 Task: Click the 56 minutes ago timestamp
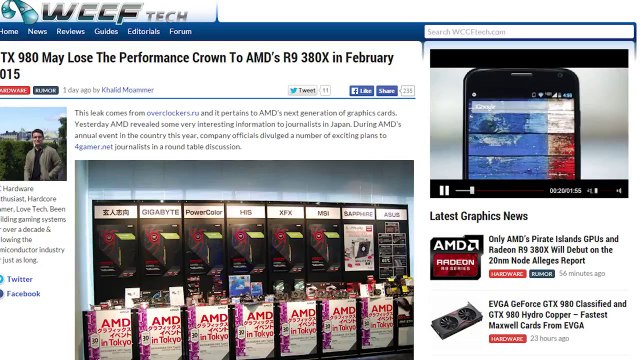(582, 273)
